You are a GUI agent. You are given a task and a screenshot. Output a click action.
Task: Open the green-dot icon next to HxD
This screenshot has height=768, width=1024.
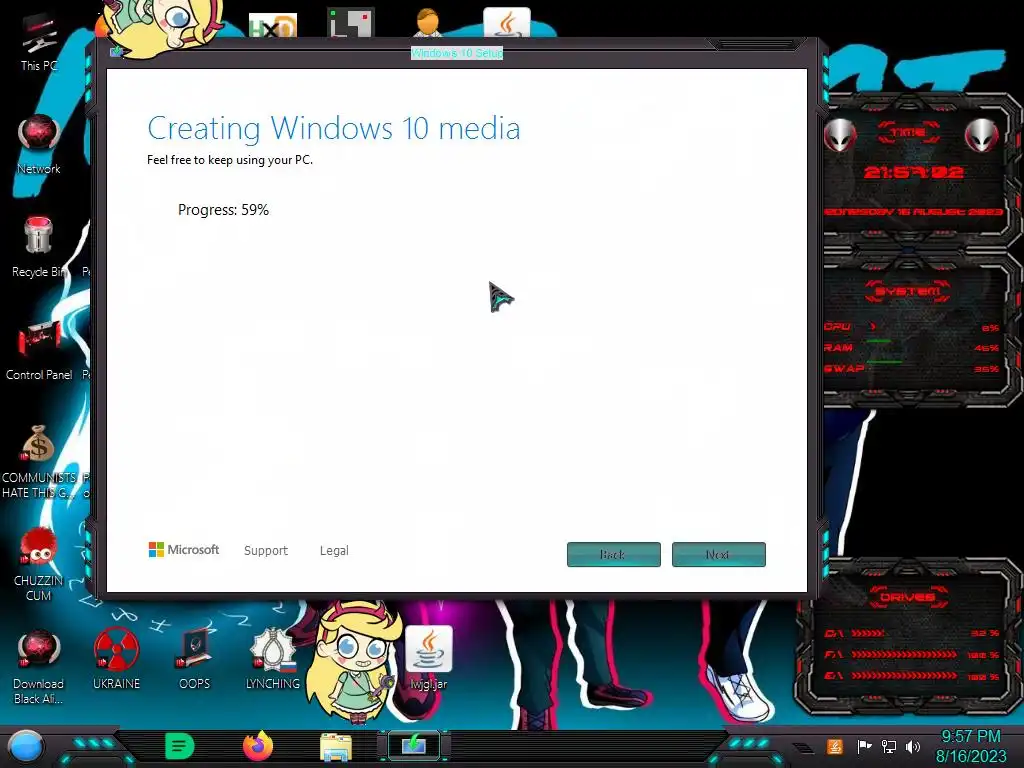coord(351,23)
